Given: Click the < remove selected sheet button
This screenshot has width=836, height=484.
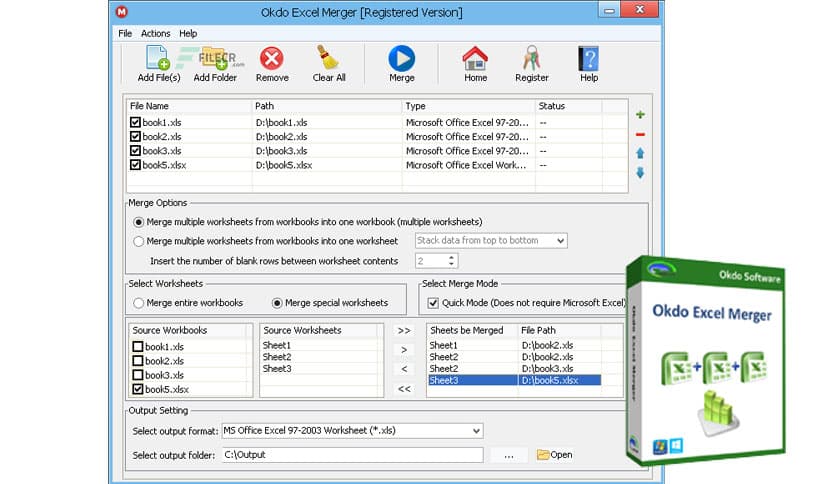Looking at the screenshot, I should tap(404, 369).
